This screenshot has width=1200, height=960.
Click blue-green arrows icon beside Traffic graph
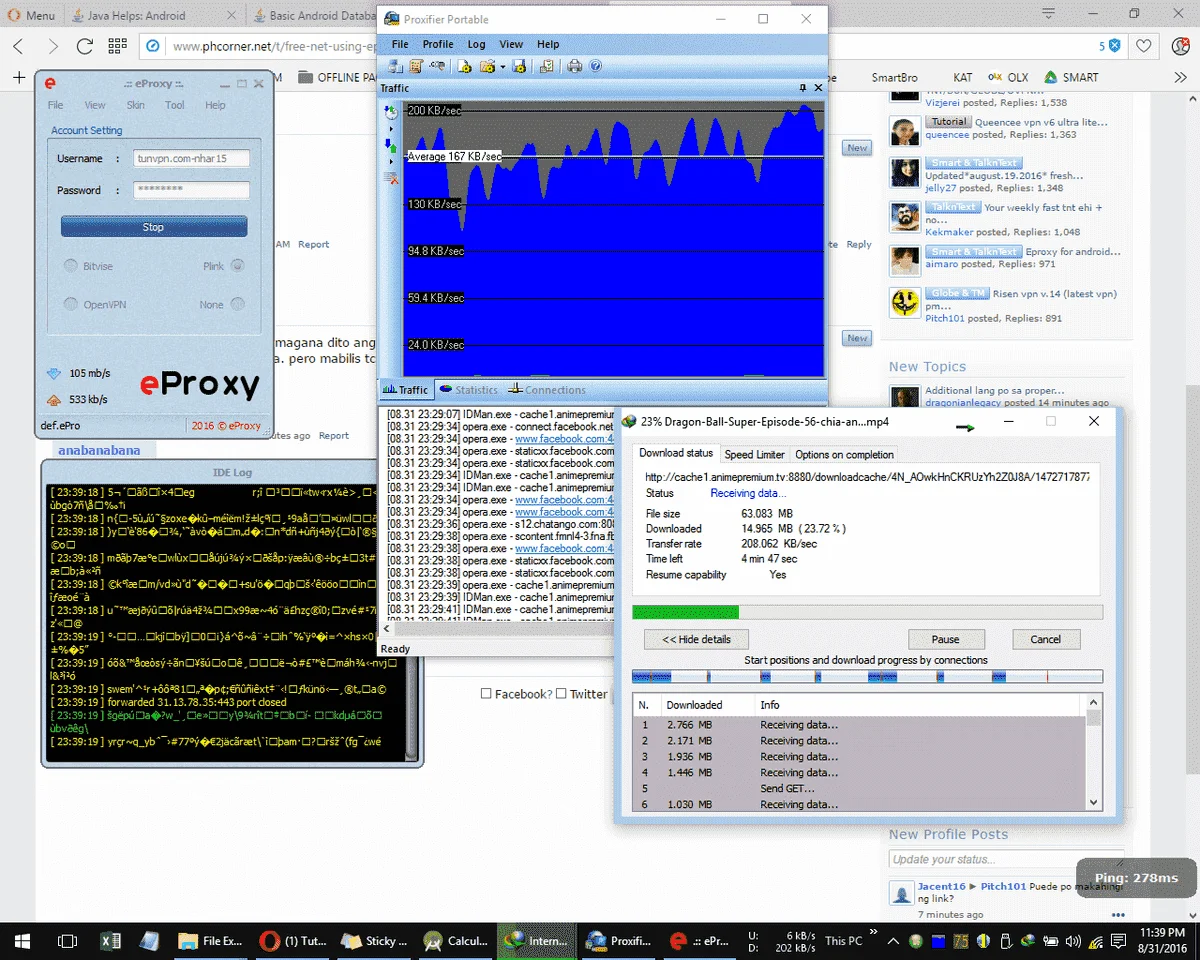pos(391,146)
